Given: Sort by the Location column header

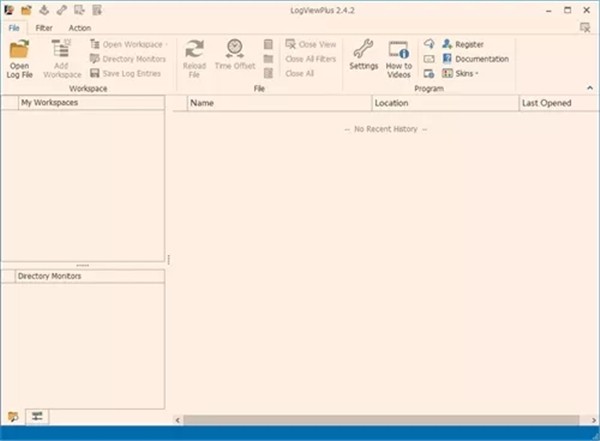Looking at the screenshot, I should [445, 103].
